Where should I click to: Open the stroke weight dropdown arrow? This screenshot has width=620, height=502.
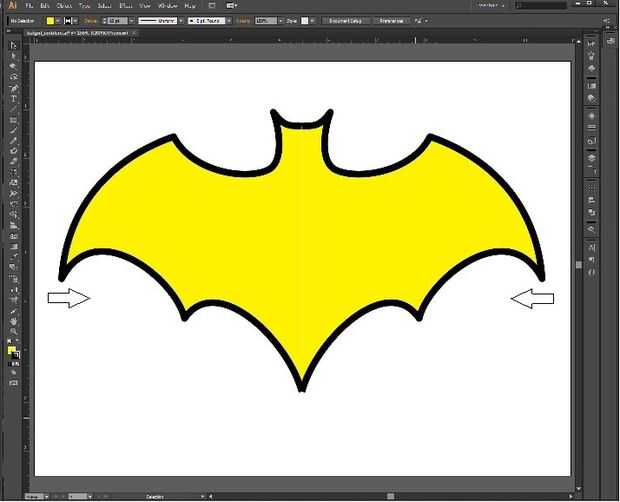pos(132,21)
